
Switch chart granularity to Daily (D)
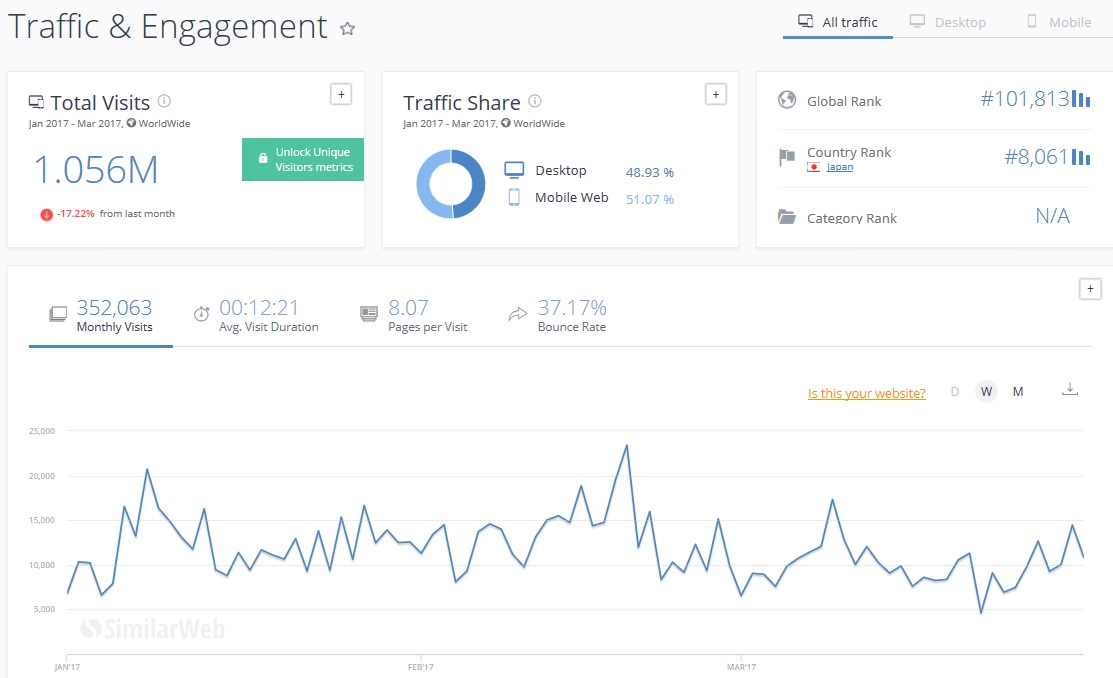pos(954,392)
